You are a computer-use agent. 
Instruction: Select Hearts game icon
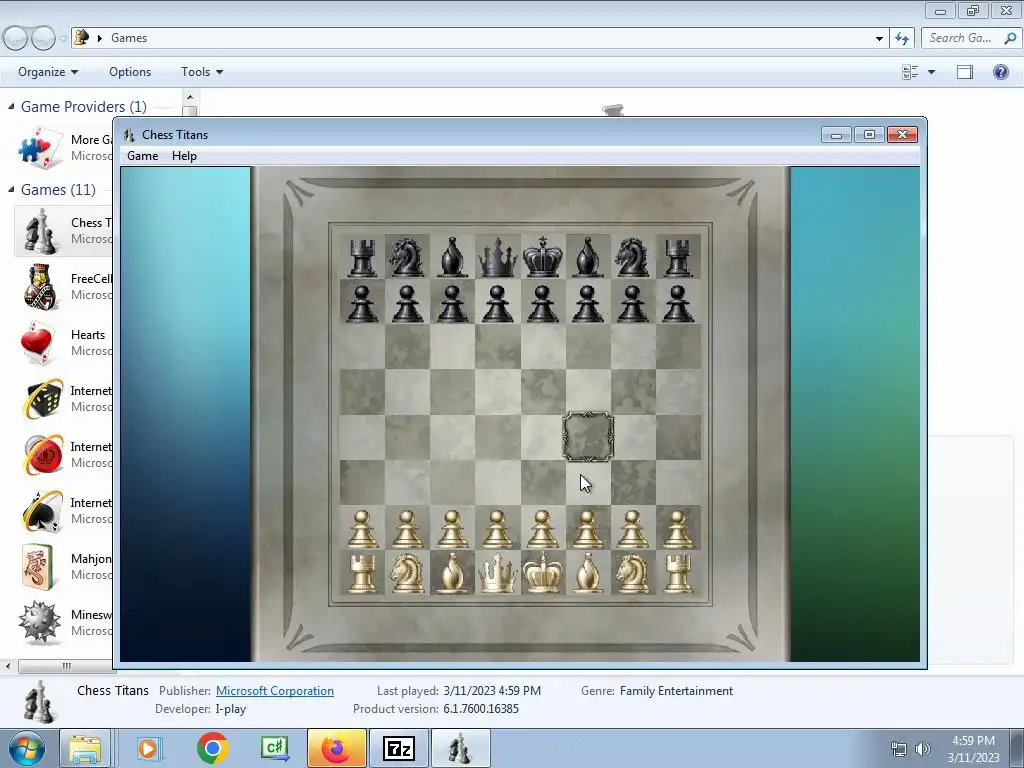coord(39,342)
